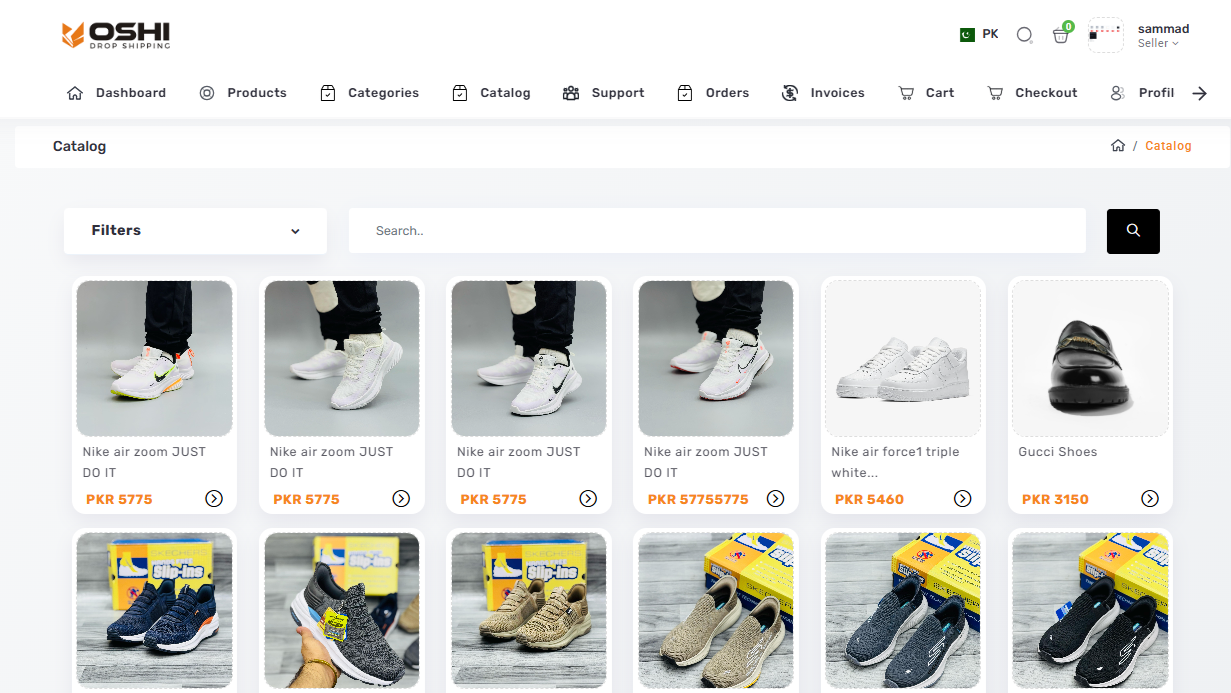Open the Gucci Shoes product title
Screen dimensions: 1231x693
coord(1057,452)
